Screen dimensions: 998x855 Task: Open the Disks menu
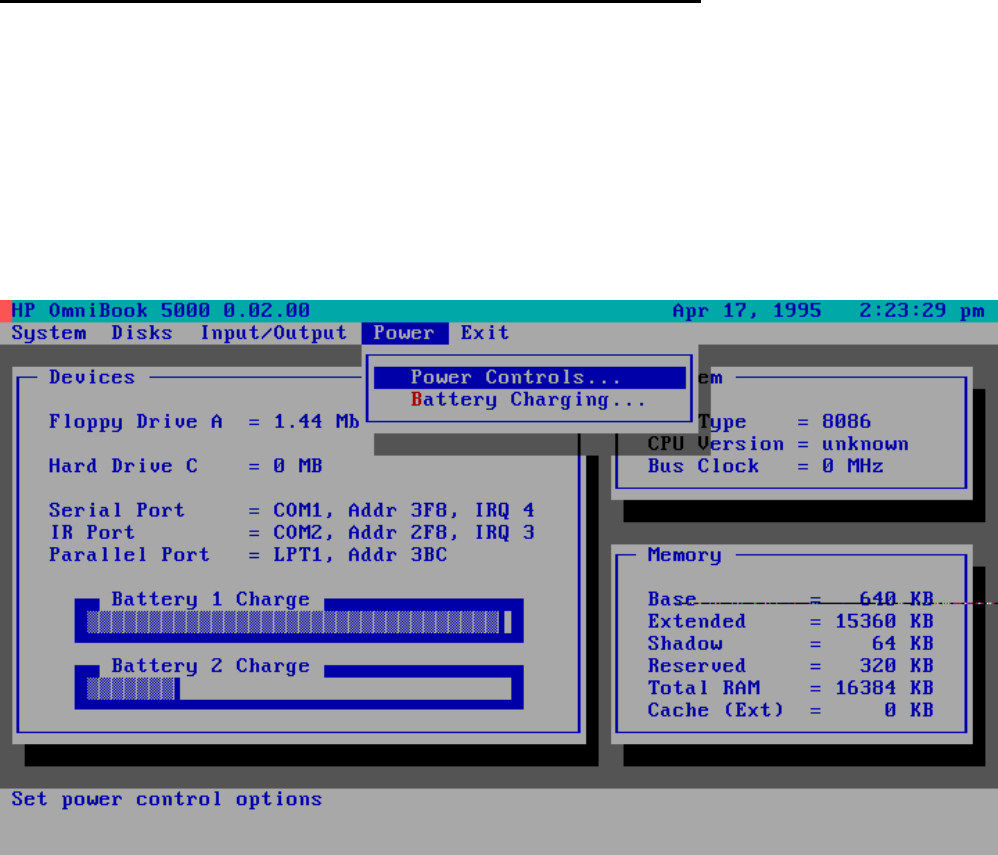[142, 333]
